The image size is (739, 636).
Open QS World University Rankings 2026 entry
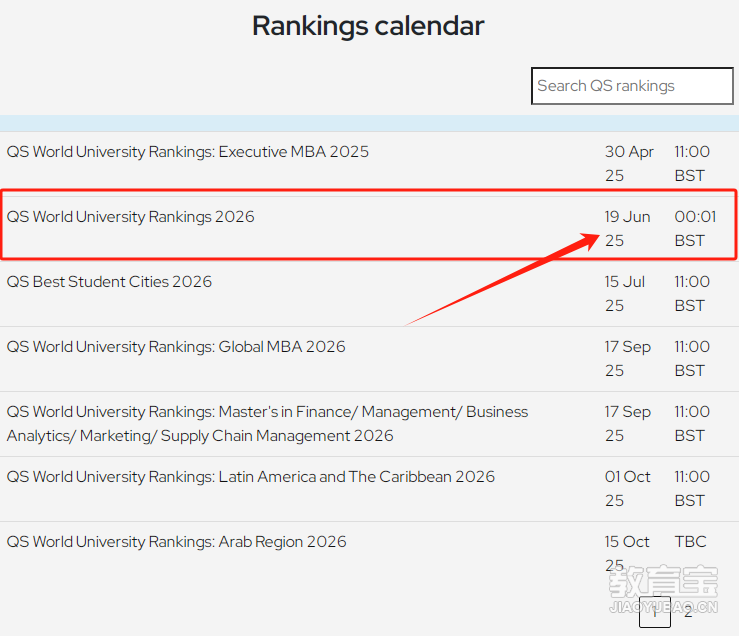(131, 217)
